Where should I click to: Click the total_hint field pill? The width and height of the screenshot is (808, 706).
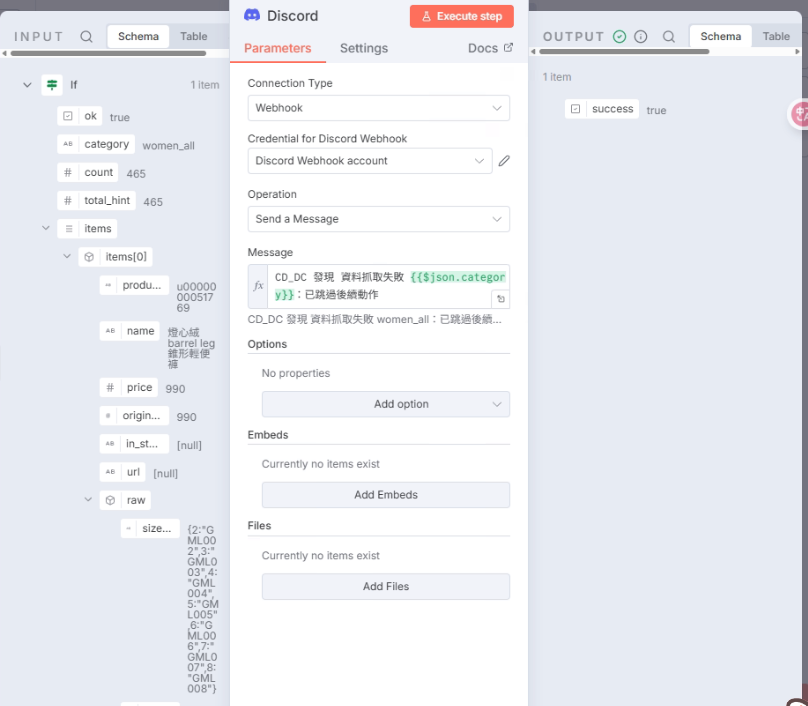[x=96, y=200]
